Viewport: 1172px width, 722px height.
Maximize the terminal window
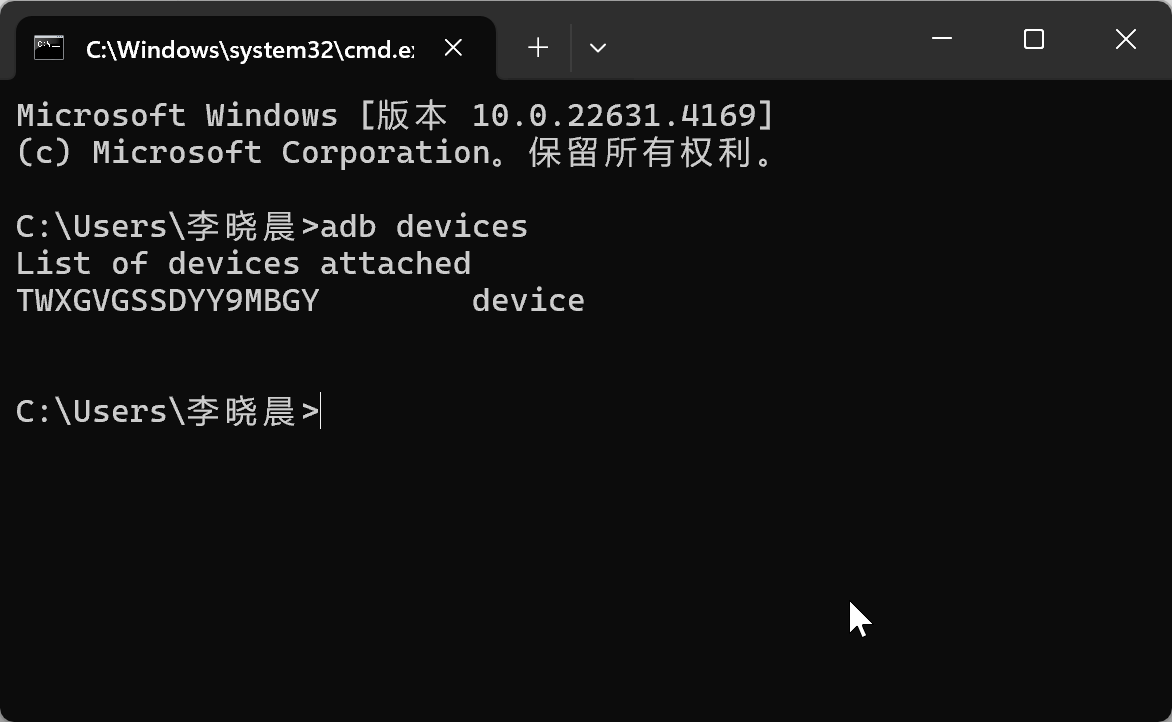point(1034,39)
